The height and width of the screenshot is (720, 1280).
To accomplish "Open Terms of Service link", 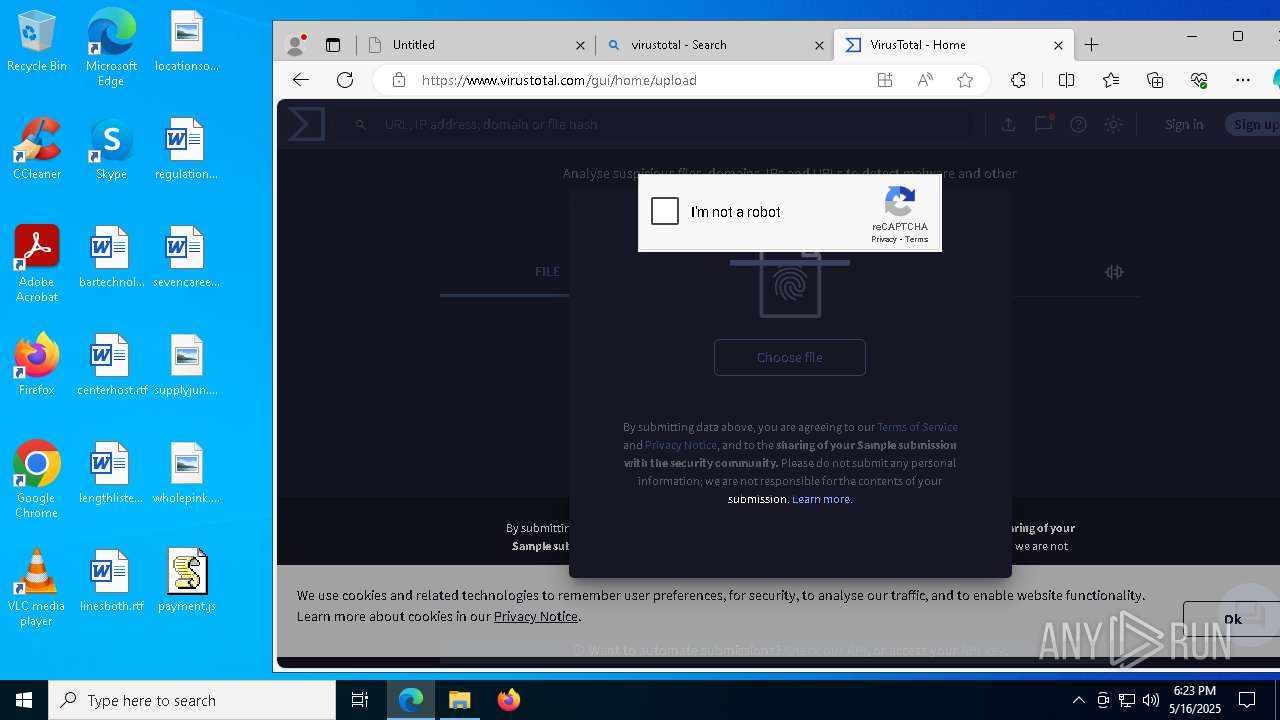I will [x=917, y=427].
